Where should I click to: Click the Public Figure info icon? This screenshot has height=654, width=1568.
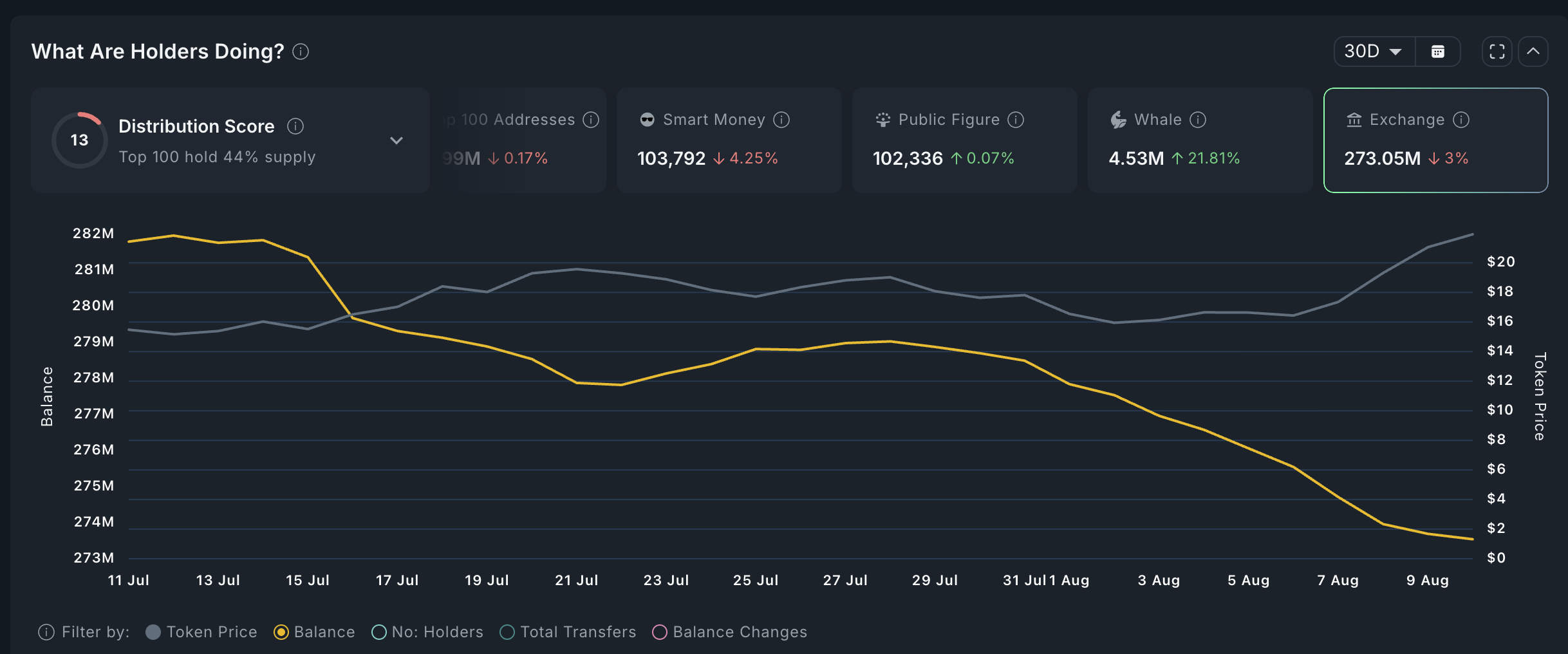(1016, 120)
